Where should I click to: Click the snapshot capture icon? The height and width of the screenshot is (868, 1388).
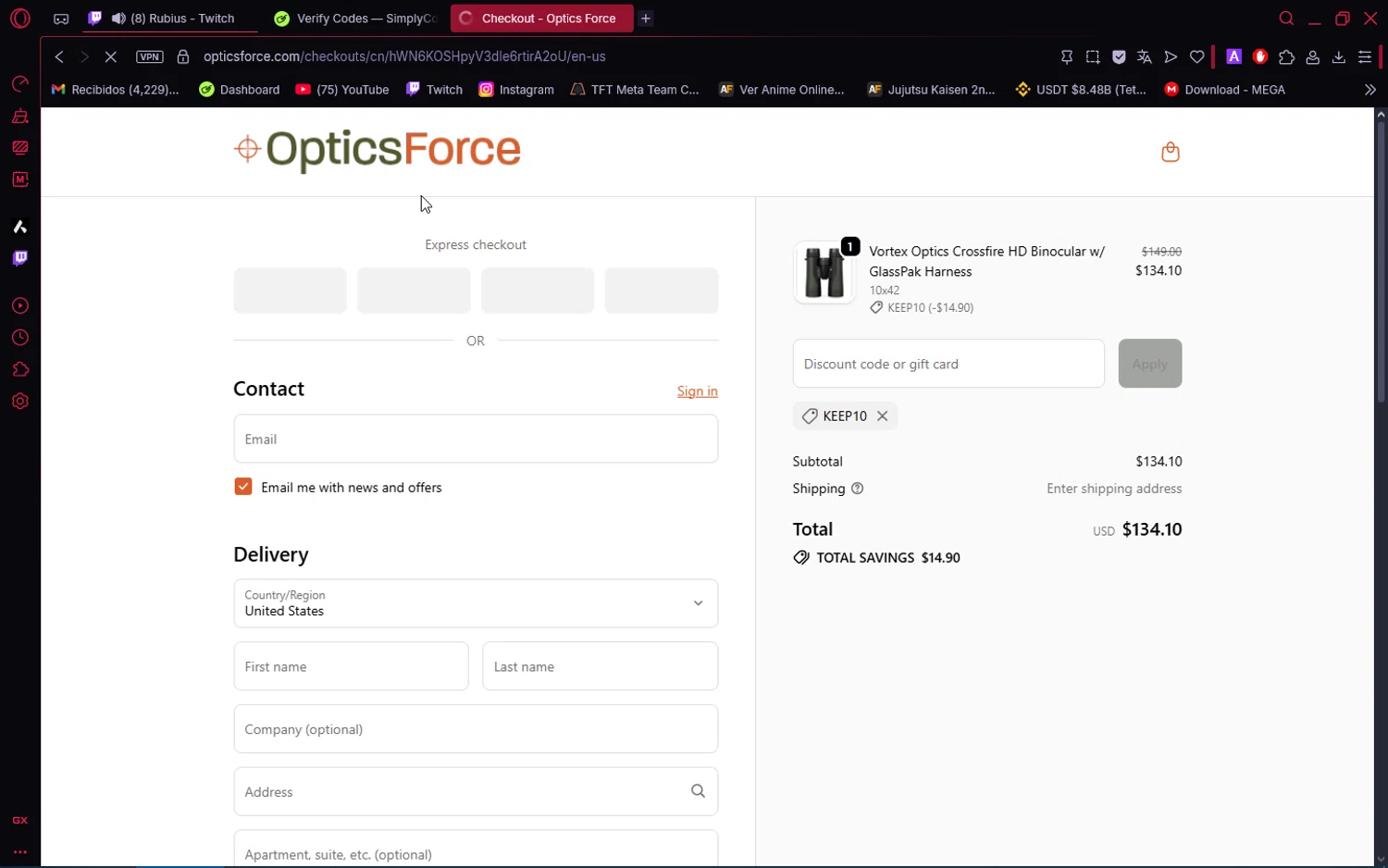(x=1093, y=56)
